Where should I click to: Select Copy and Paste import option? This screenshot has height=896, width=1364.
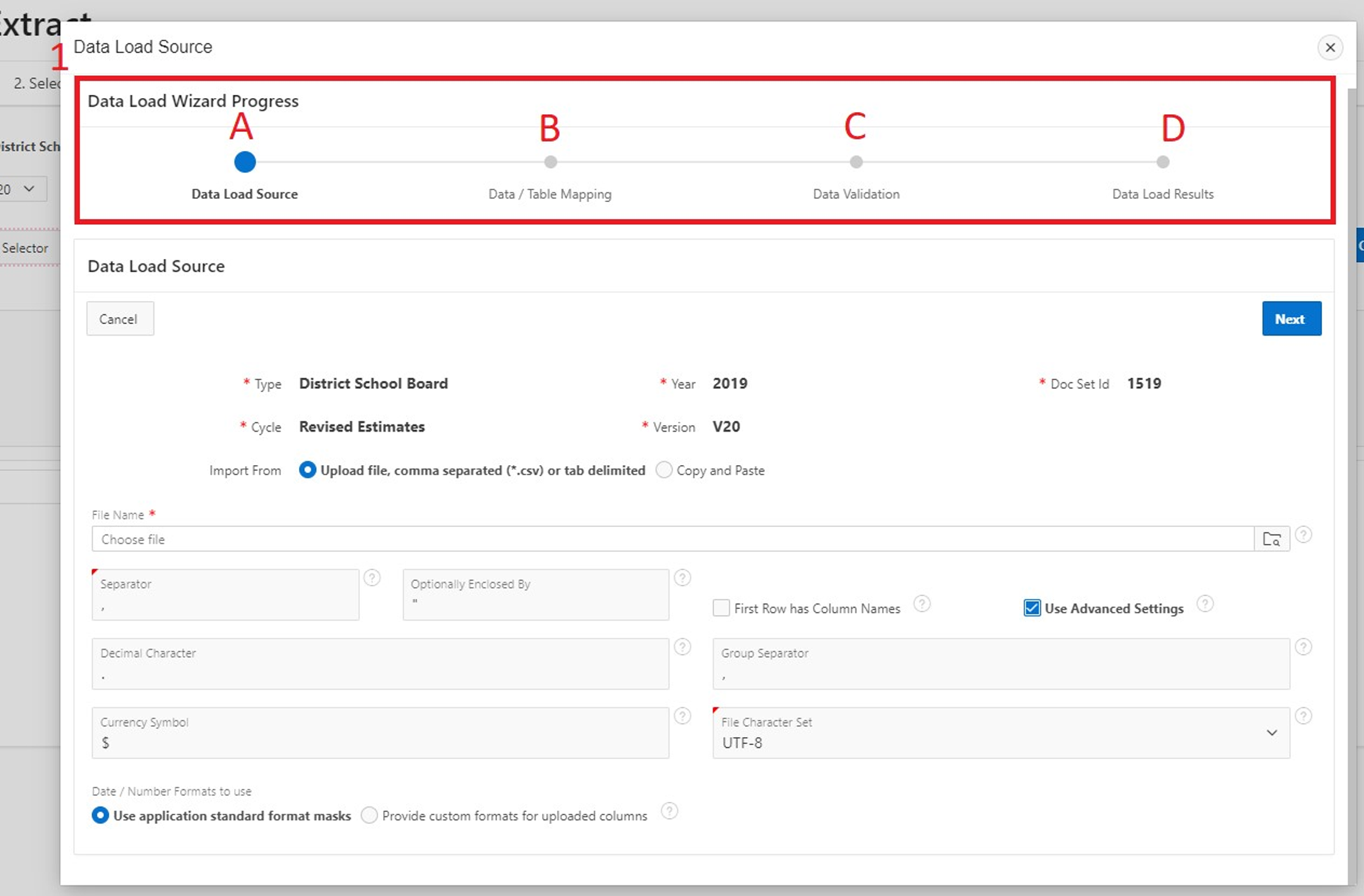(664, 470)
